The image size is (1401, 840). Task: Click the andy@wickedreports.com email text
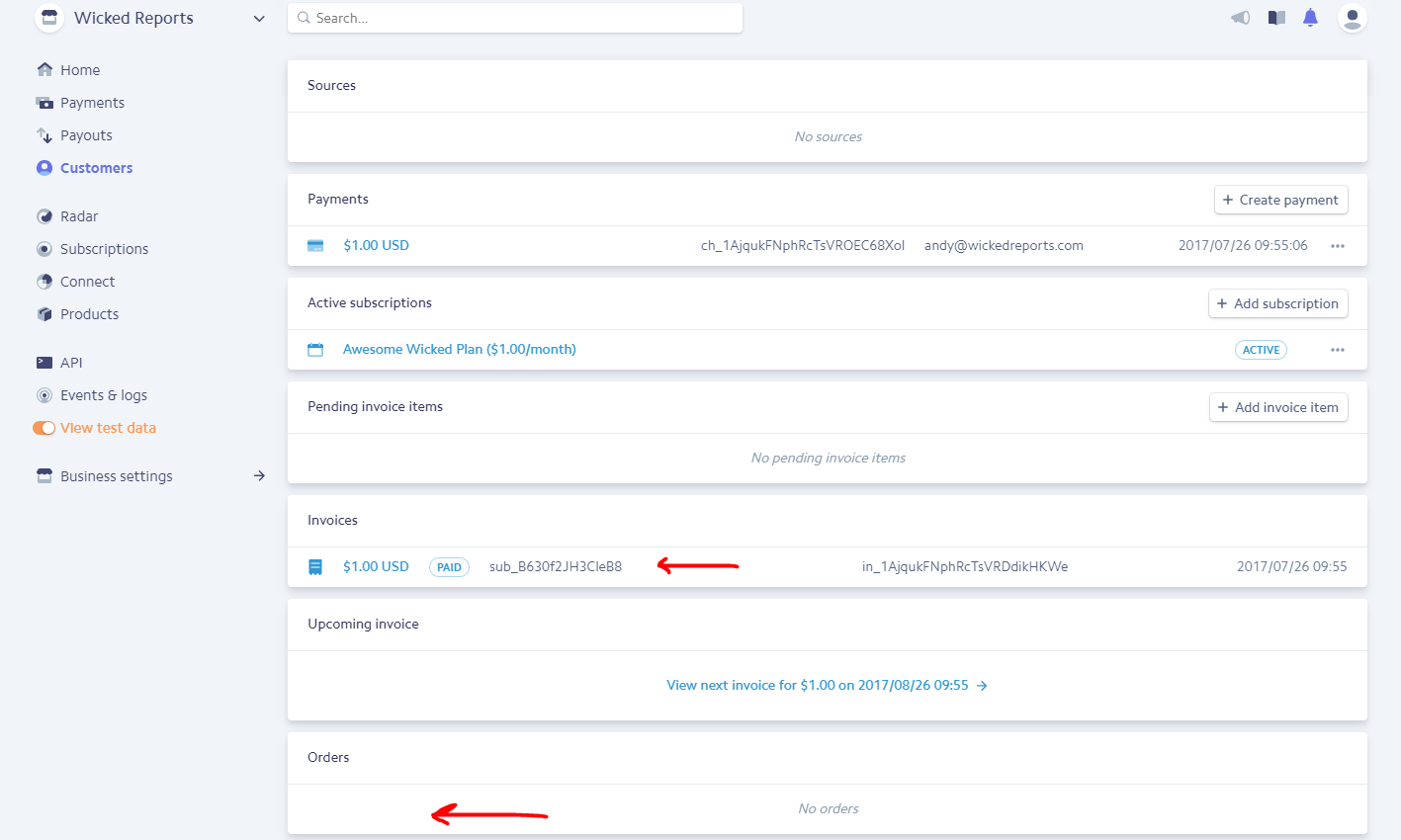click(x=1004, y=245)
